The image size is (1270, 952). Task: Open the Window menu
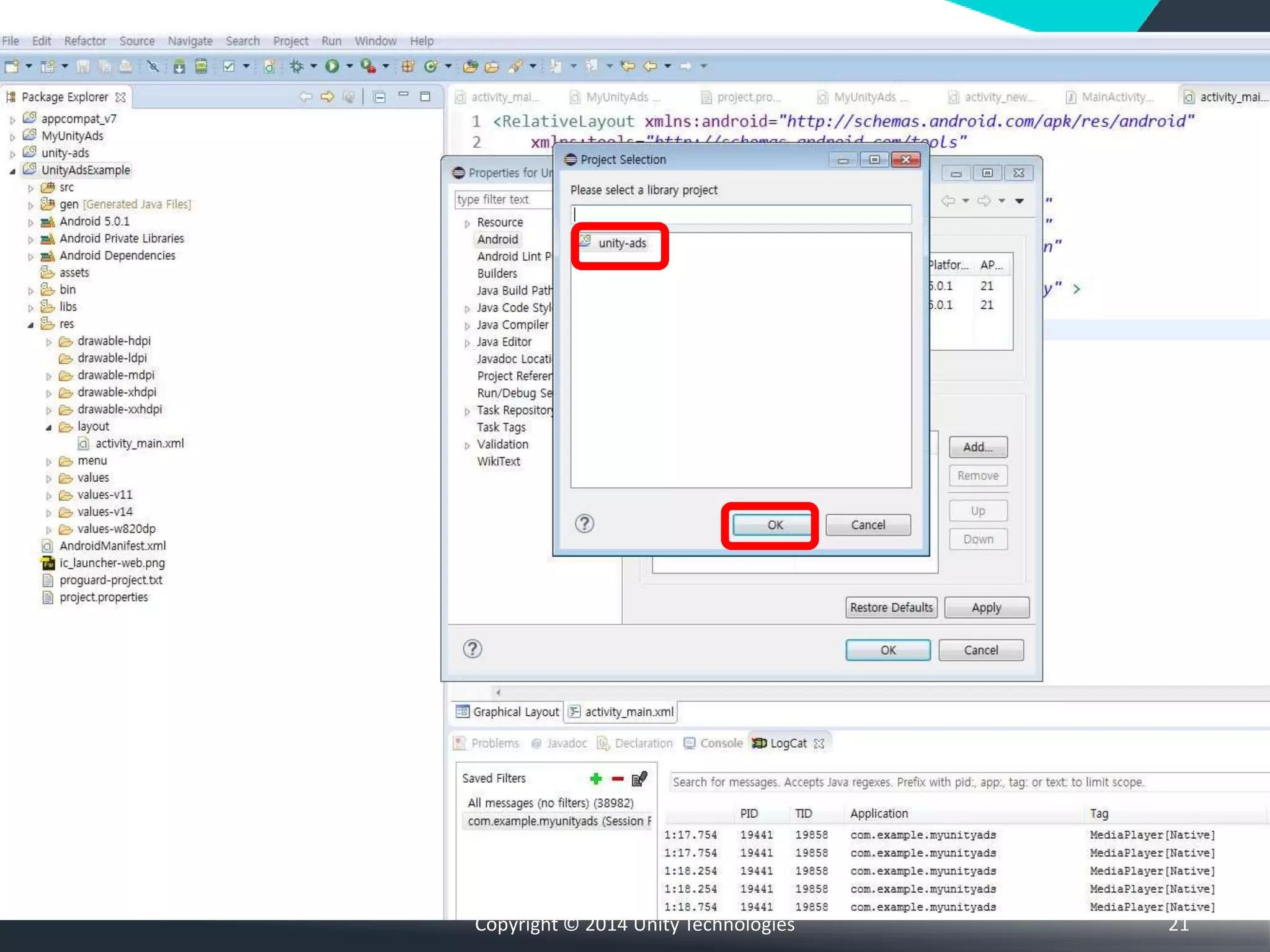point(375,41)
